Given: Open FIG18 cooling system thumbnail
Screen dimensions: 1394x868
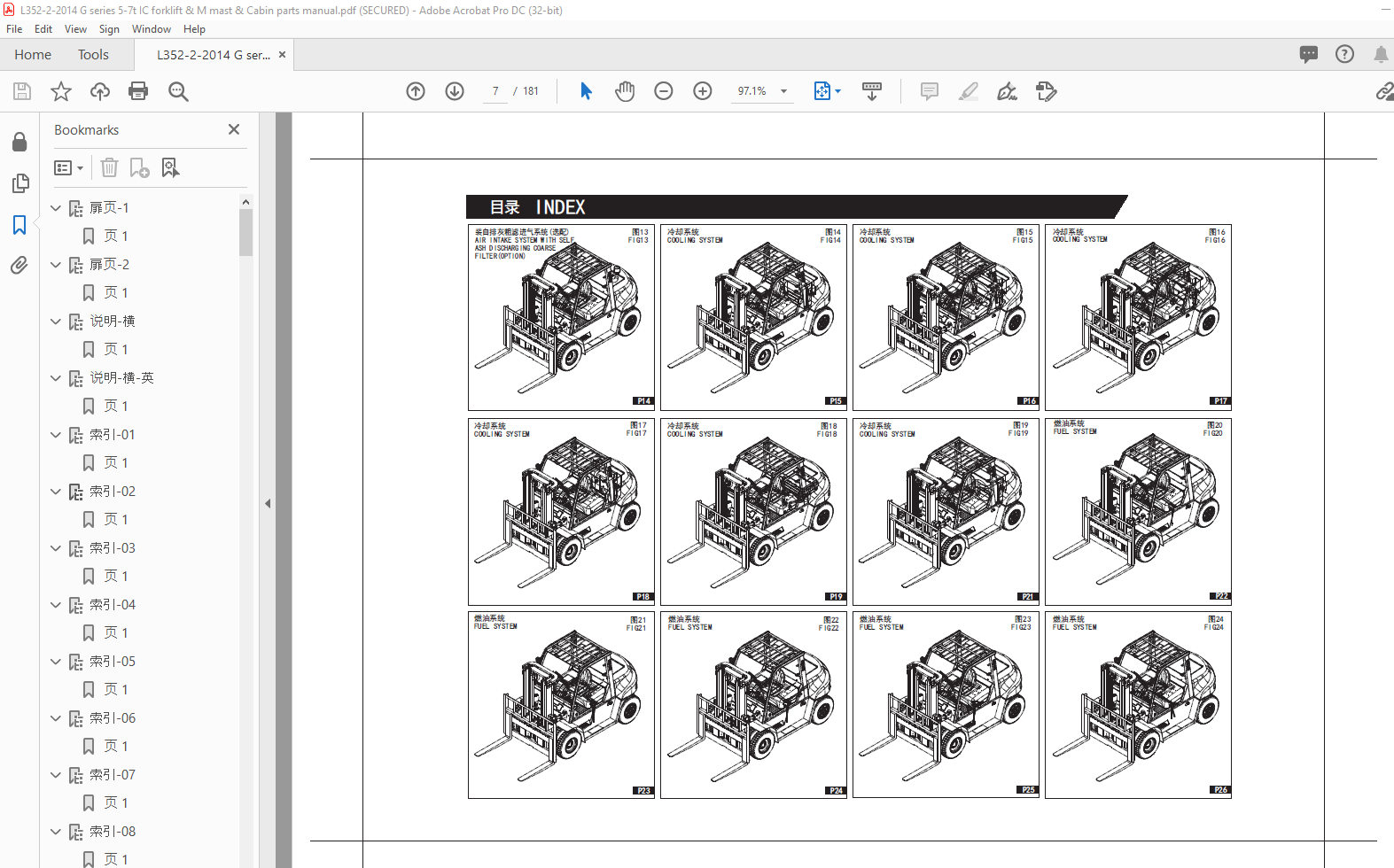Looking at the screenshot, I should click(753, 512).
